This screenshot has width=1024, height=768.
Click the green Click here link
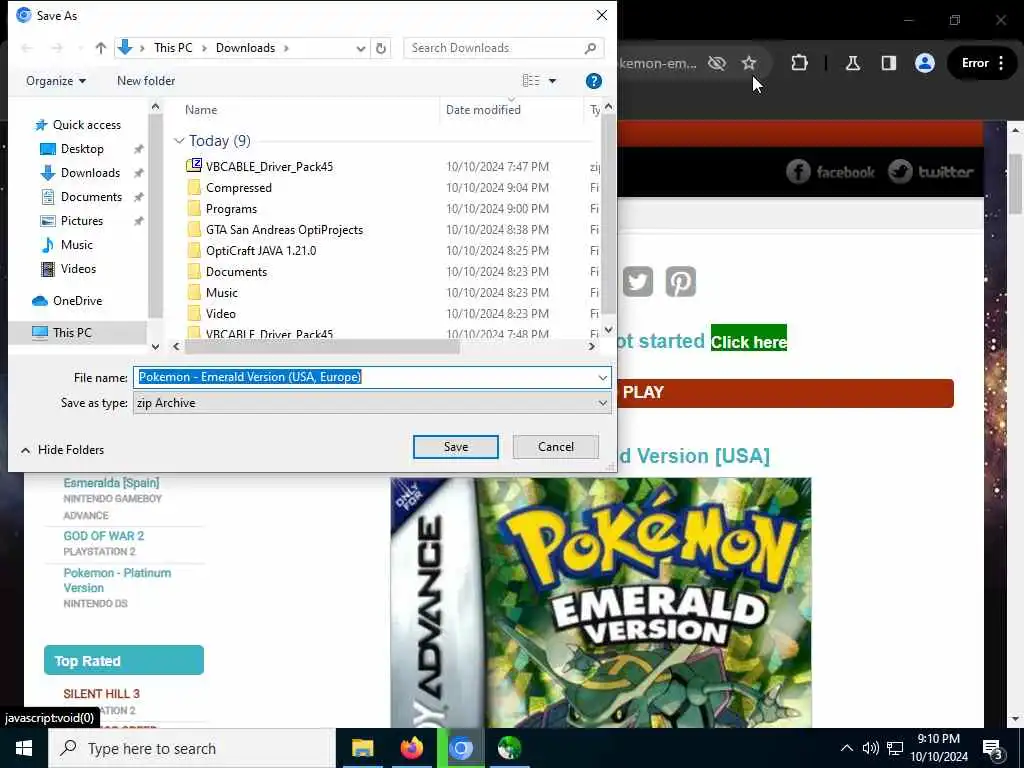coord(748,342)
